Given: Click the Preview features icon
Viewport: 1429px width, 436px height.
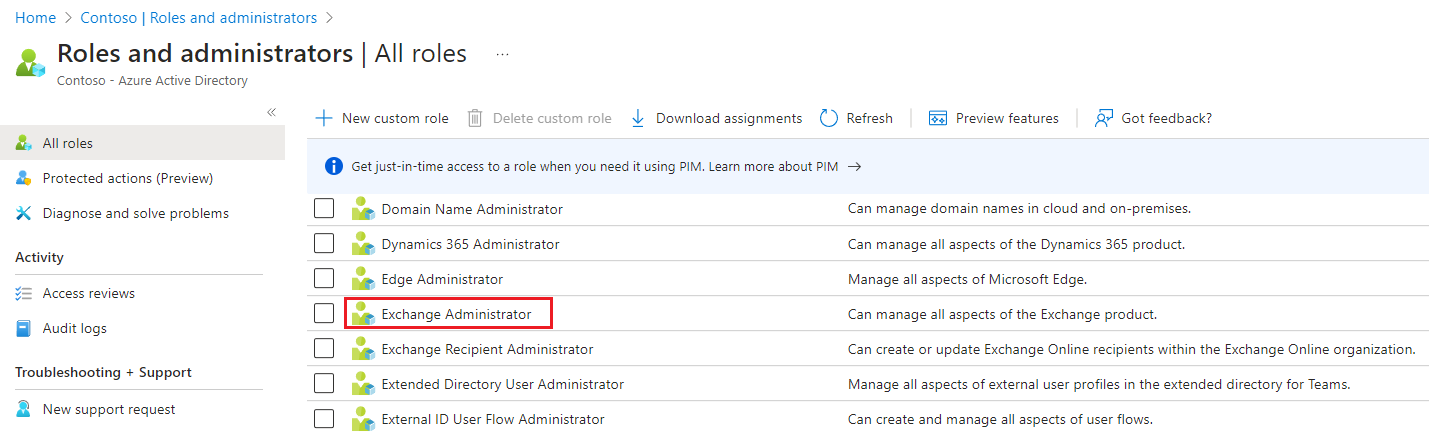Looking at the screenshot, I should pos(938,118).
